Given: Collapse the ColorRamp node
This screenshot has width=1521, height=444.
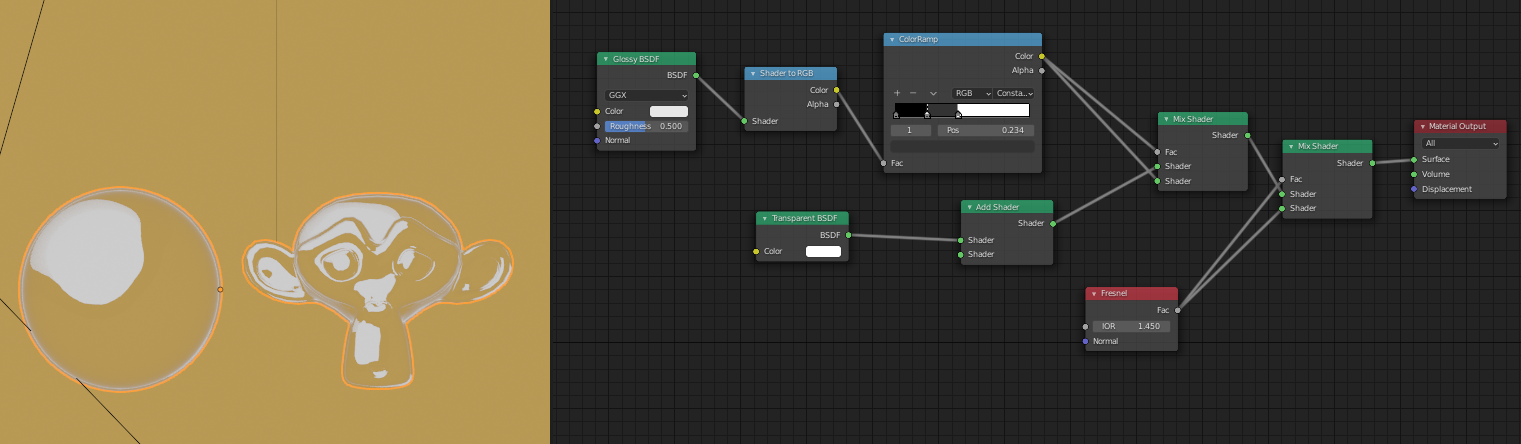Looking at the screenshot, I should point(893,40).
